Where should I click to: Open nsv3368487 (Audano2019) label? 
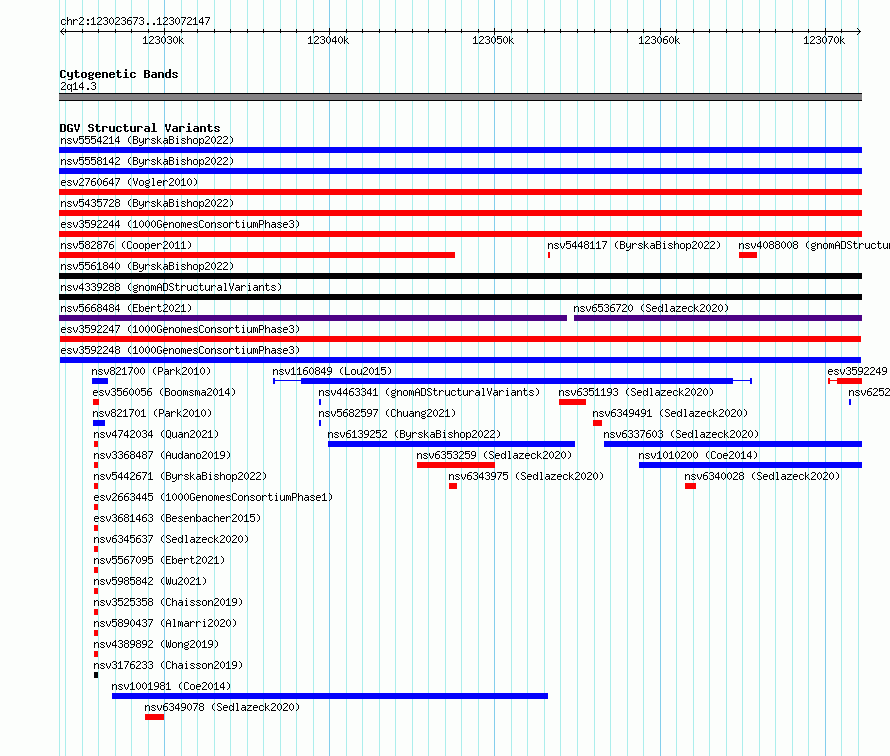click(x=162, y=455)
